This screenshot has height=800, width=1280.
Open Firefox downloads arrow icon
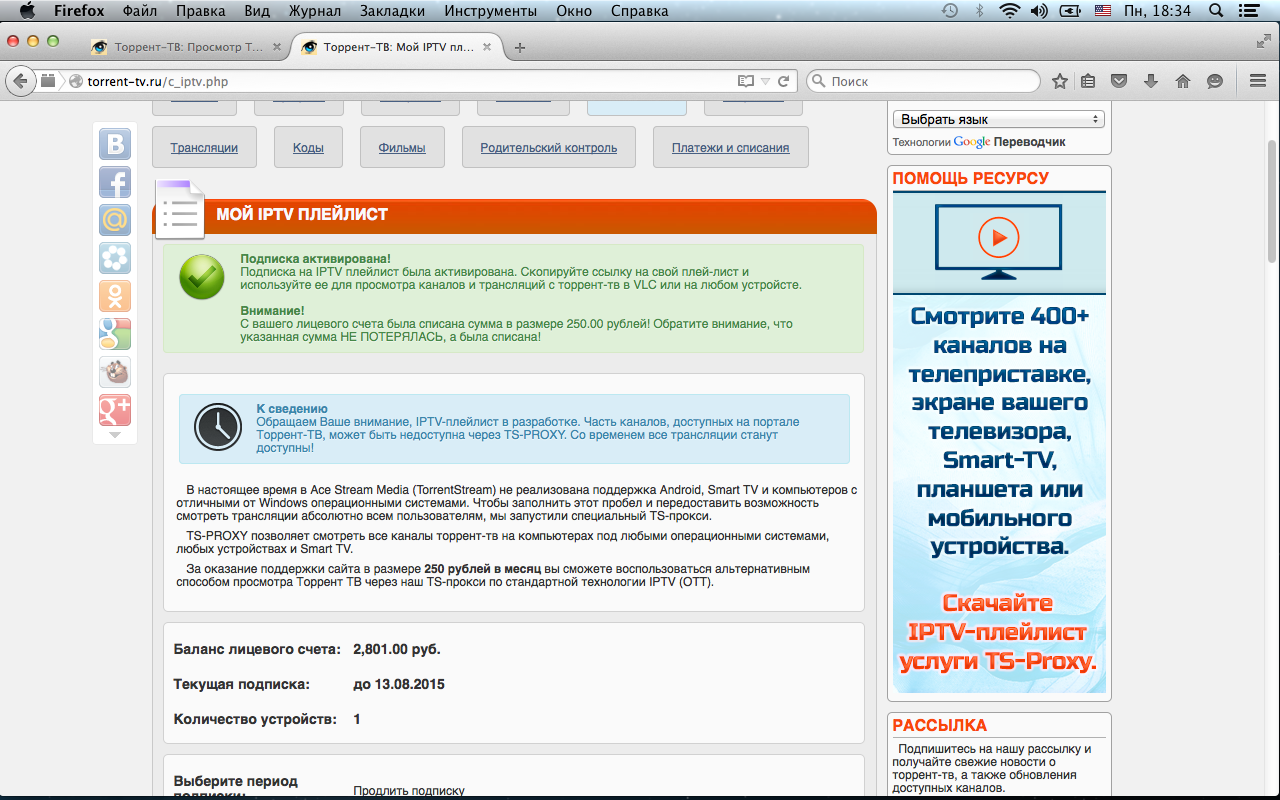click(x=1151, y=81)
